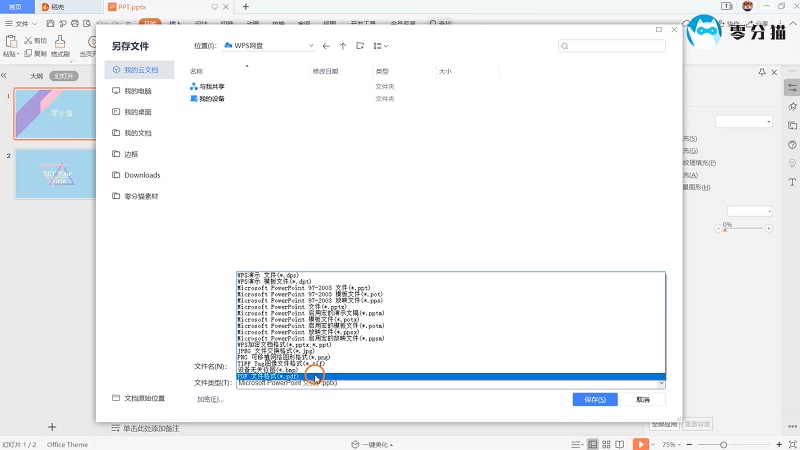Open the location (位置) WPS网盘 dropdown
This screenshot has width=800, height=450.
pos(269,46)
